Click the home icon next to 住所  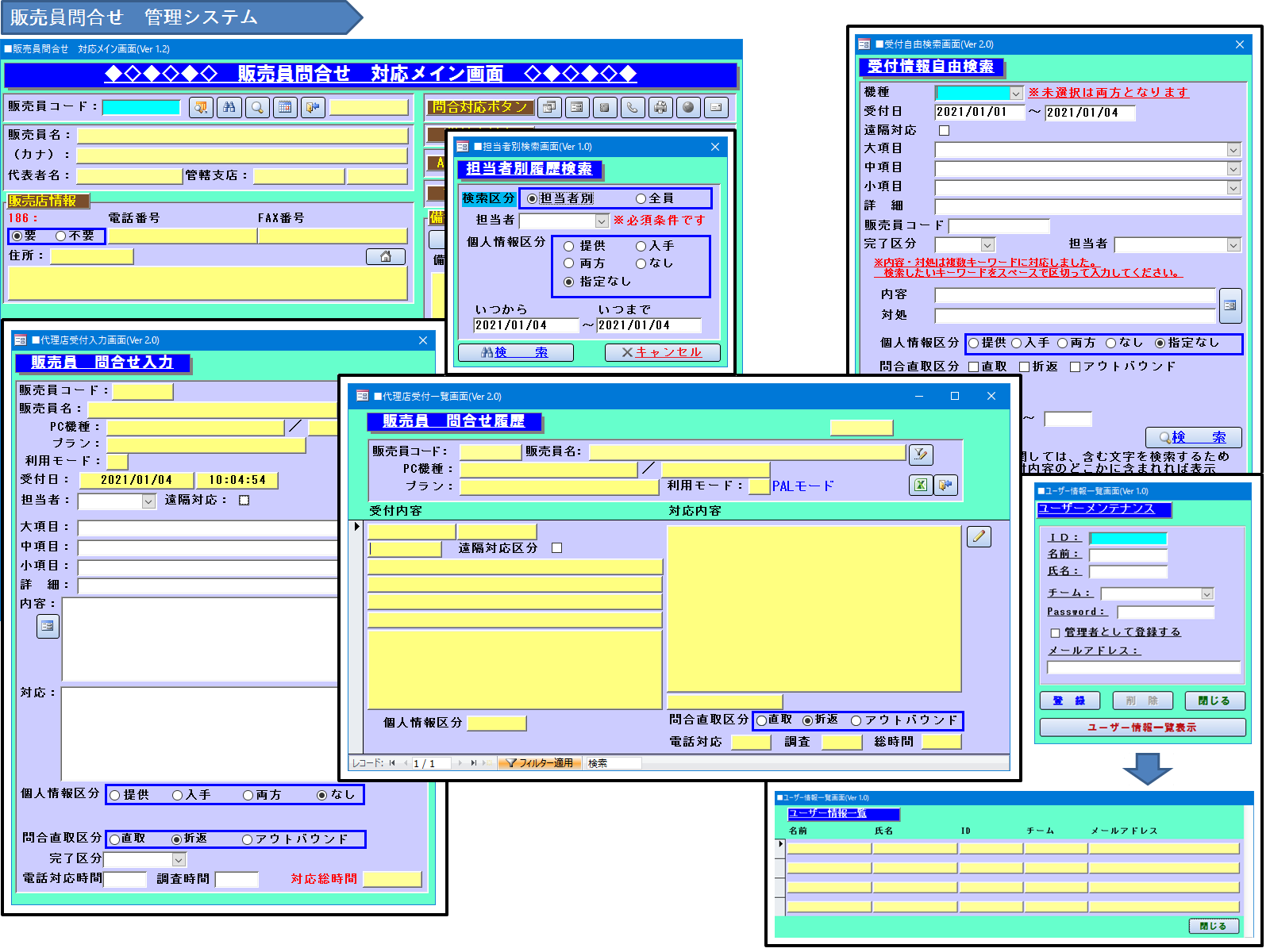[x=386, y=256]
